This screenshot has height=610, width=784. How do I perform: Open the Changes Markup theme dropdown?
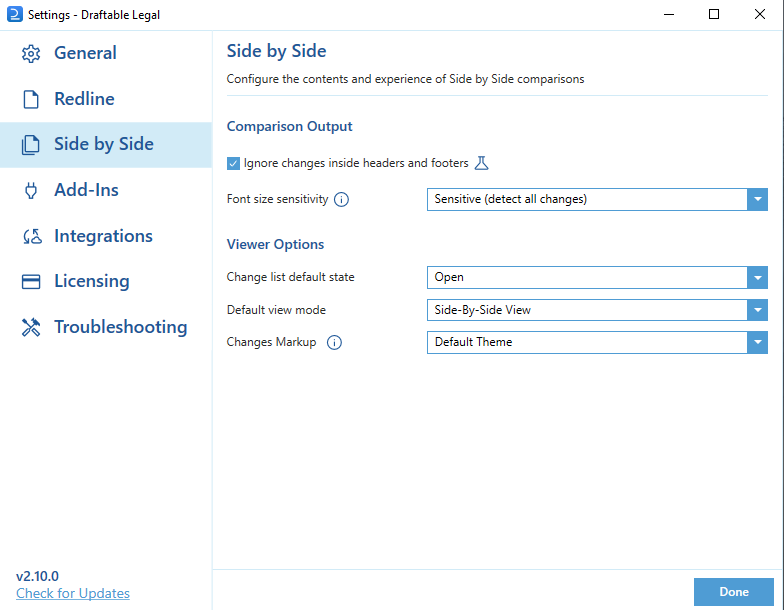[x=597, y=342]
